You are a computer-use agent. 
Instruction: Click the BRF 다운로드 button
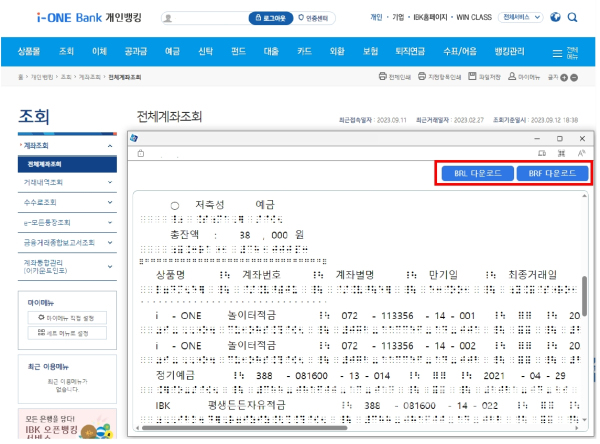552,173
